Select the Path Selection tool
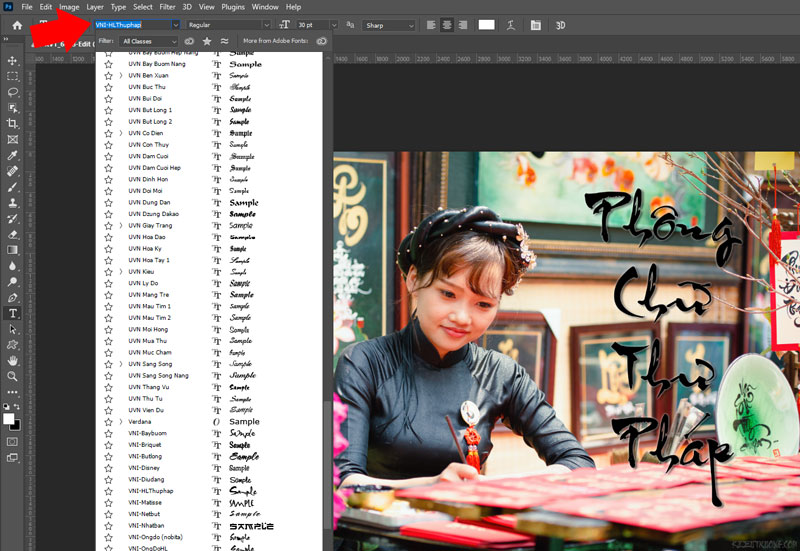Image resolution: width=800 pixels, height=551 pixels. pos(12,329)
